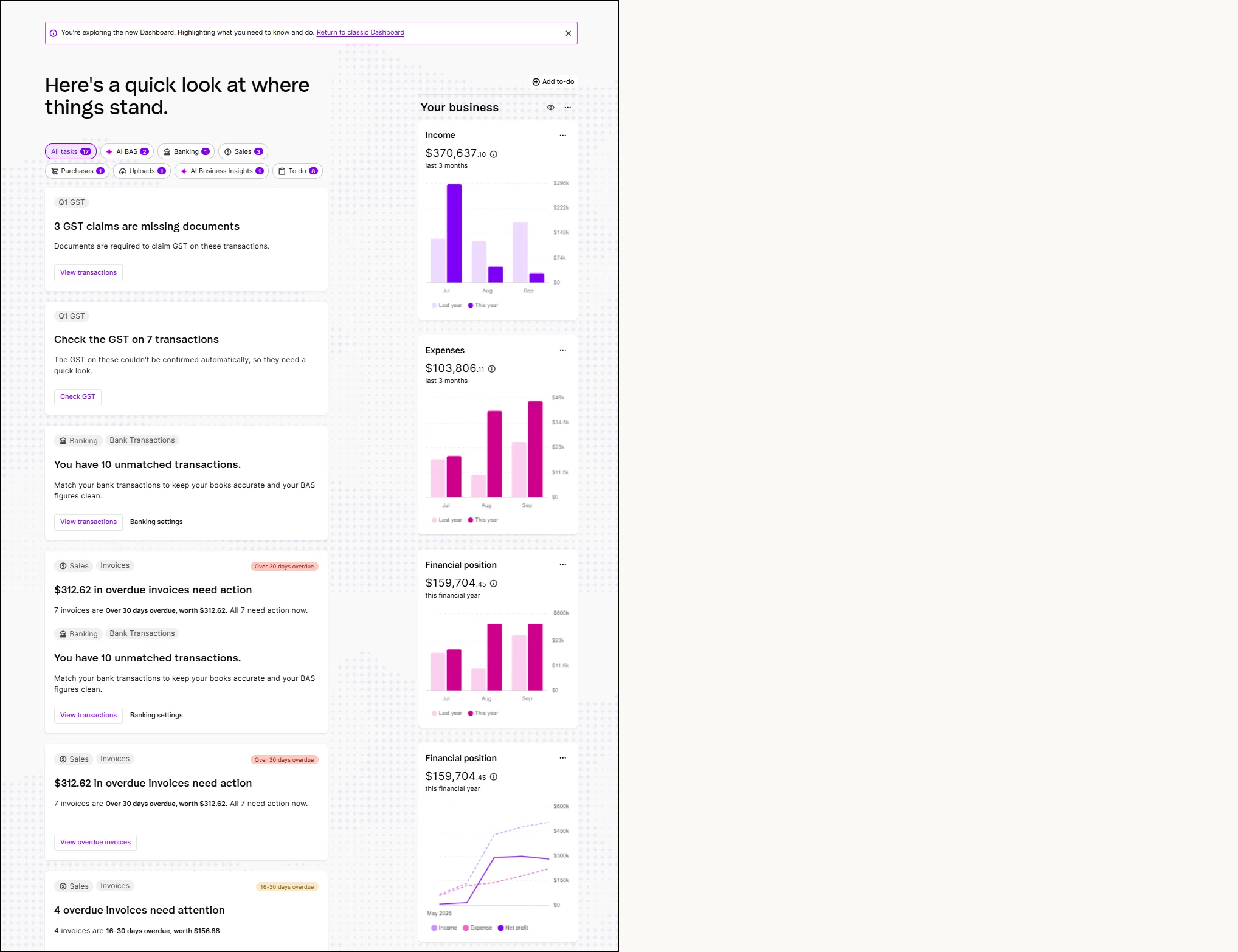Open the line-chart Financial position card menu
This screenshot has width=1238, height=952.
point(563,758)
